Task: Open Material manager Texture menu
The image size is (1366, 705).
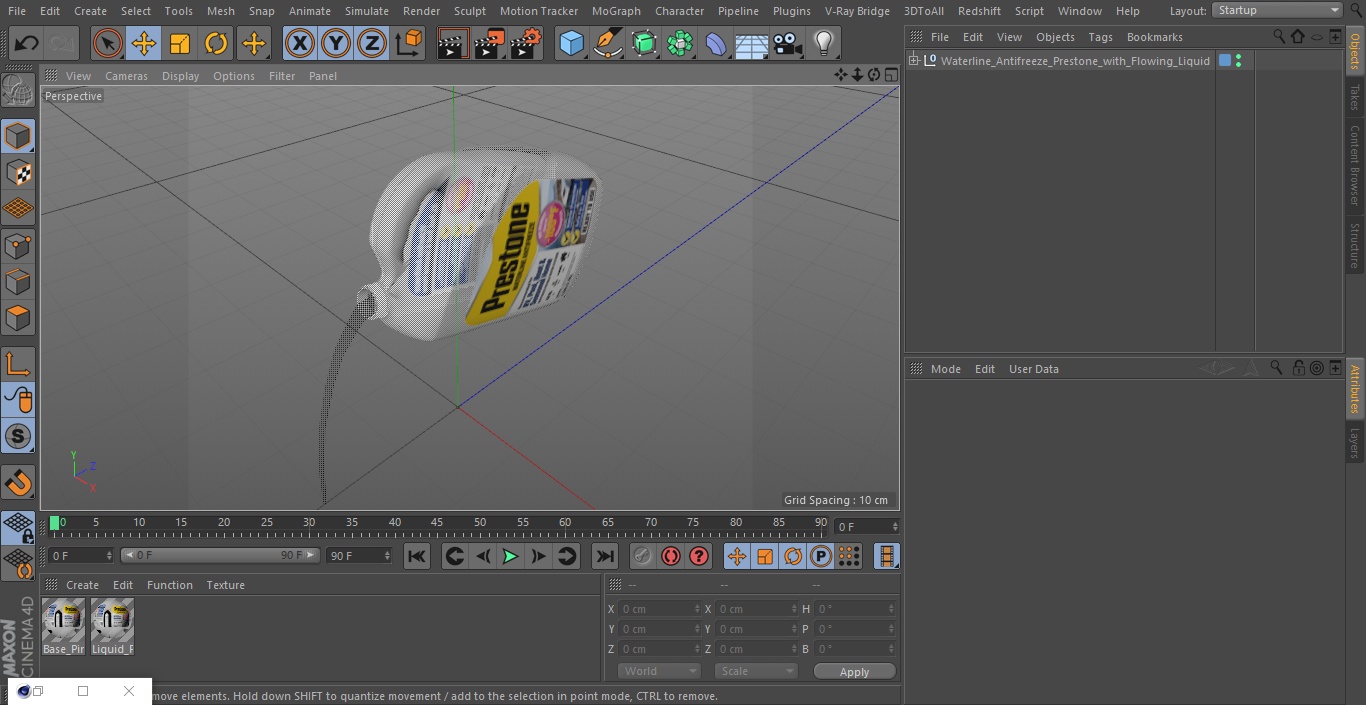Action: click(225, 585)
